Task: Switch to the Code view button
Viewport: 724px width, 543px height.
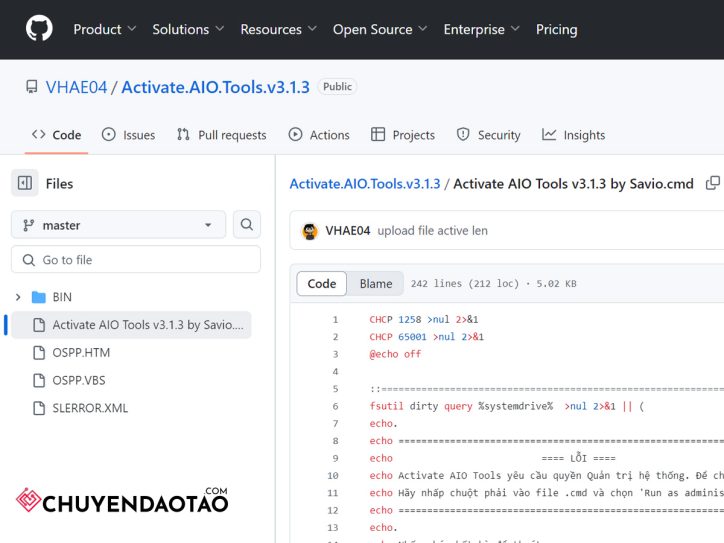Action: 321,284
